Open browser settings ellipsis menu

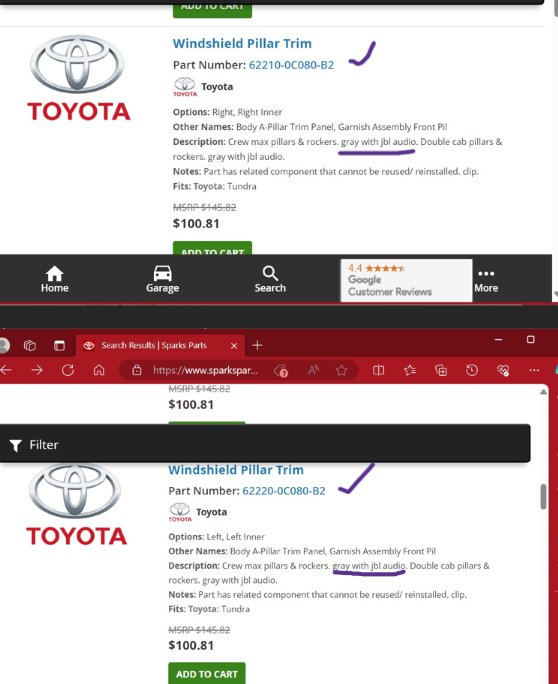pyautogui.click(x=534, y=370)
